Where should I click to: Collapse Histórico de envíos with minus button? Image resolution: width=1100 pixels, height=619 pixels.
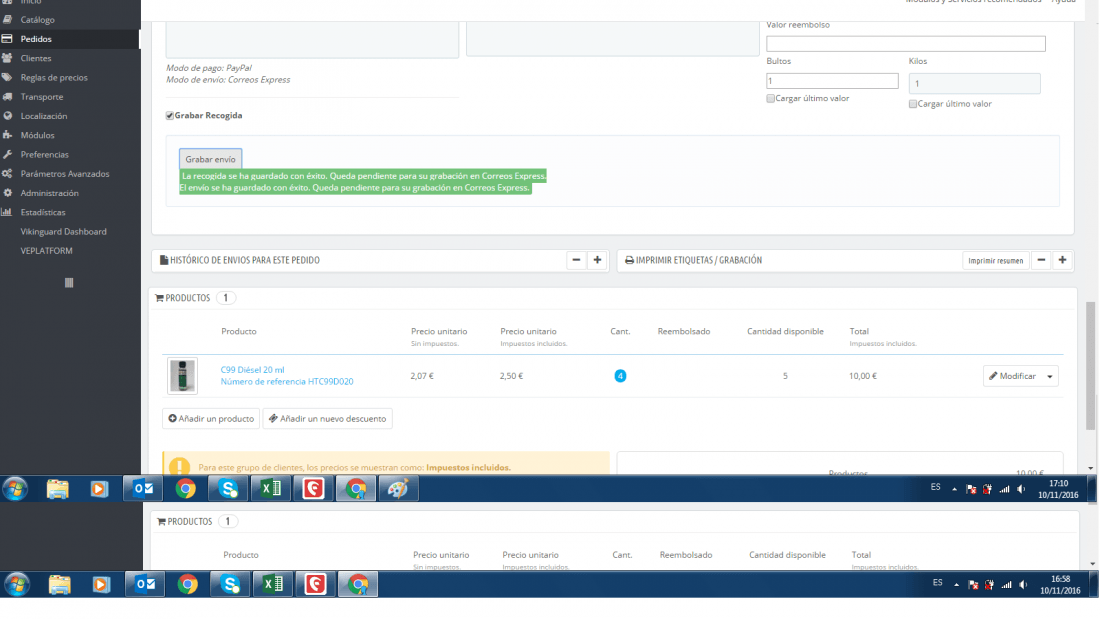pyautogui.click(x=576, y=260)
